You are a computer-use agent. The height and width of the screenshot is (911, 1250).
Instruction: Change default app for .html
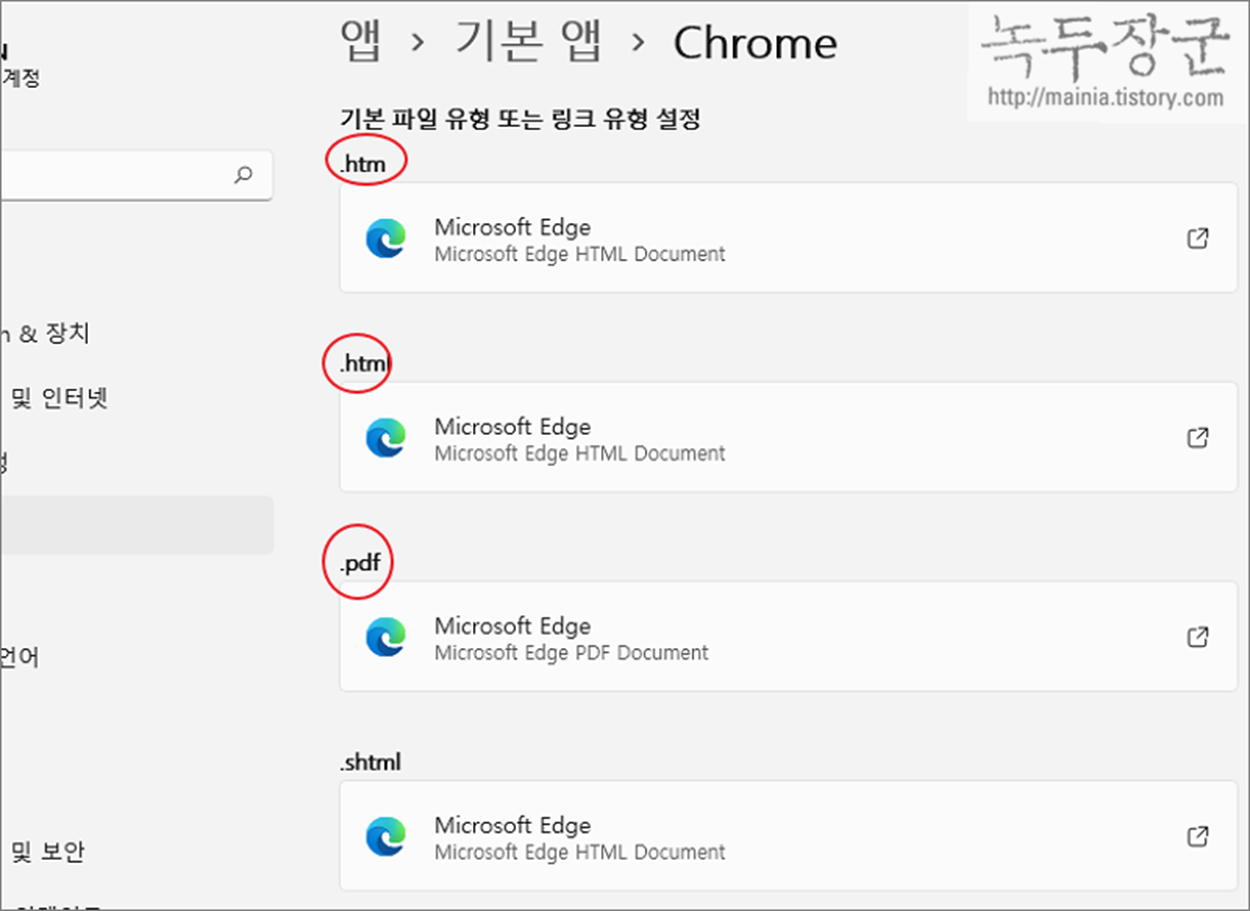tap(788, 437)
